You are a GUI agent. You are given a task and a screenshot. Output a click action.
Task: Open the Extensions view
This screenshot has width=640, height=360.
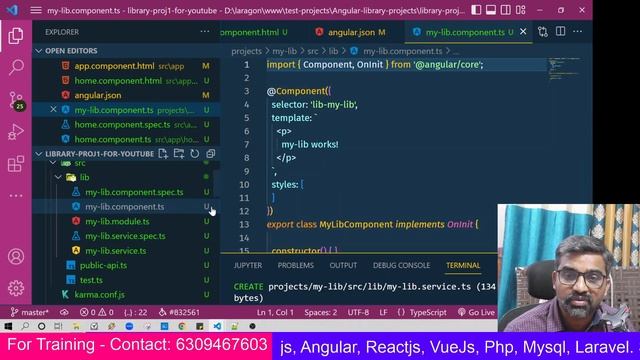pyautogui.click(x=16, y=164)
